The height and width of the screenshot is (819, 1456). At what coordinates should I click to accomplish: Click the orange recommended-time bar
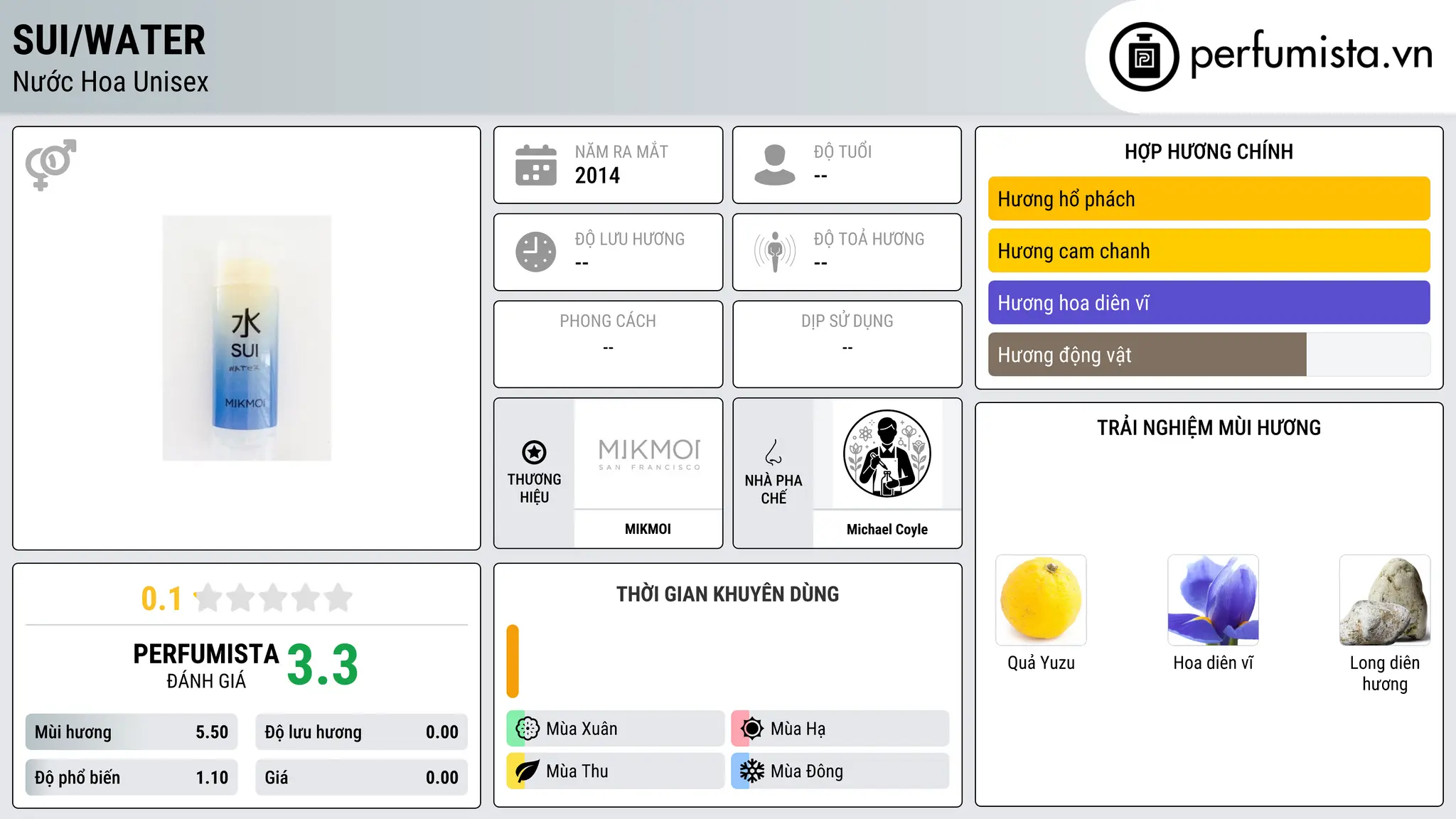click(513, 661)
